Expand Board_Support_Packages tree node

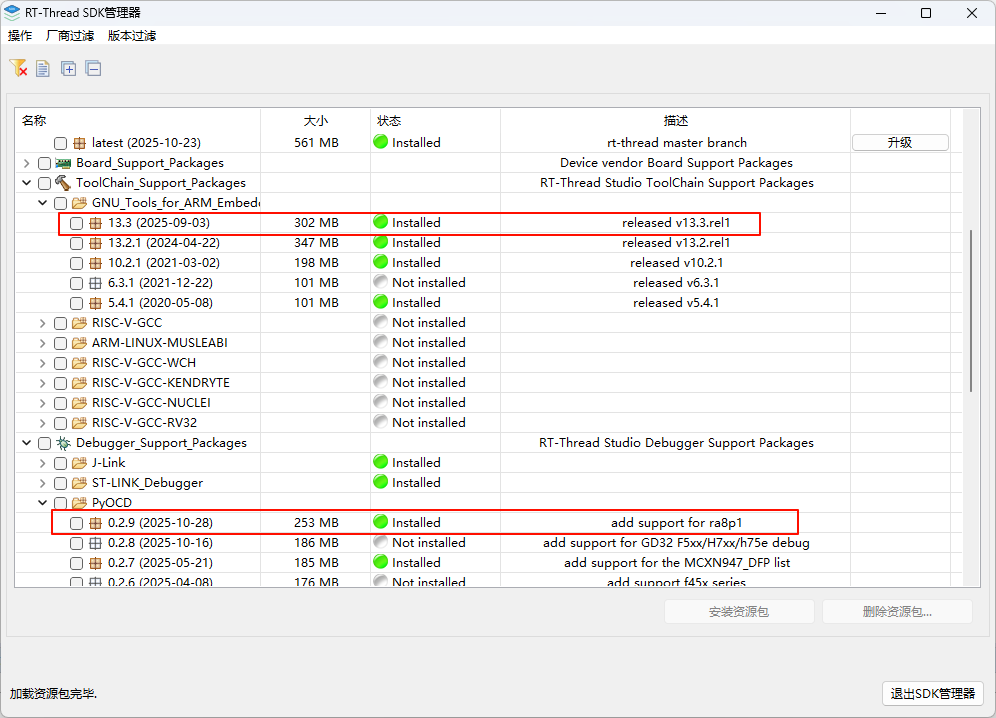pyautogui.click(x=26, y=163)
